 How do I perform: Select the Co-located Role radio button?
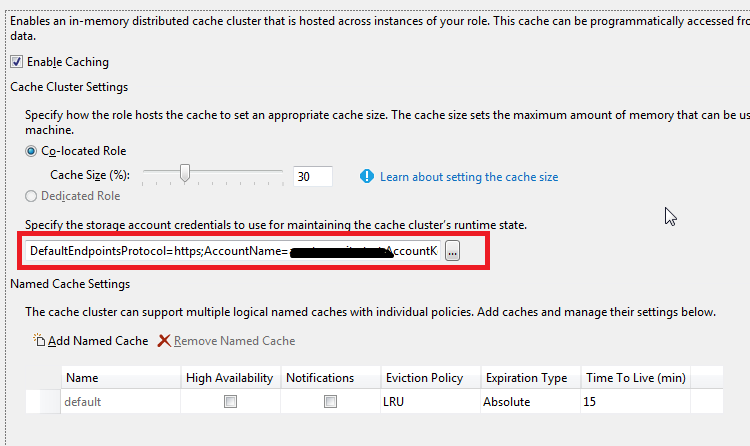coord(31,151)
